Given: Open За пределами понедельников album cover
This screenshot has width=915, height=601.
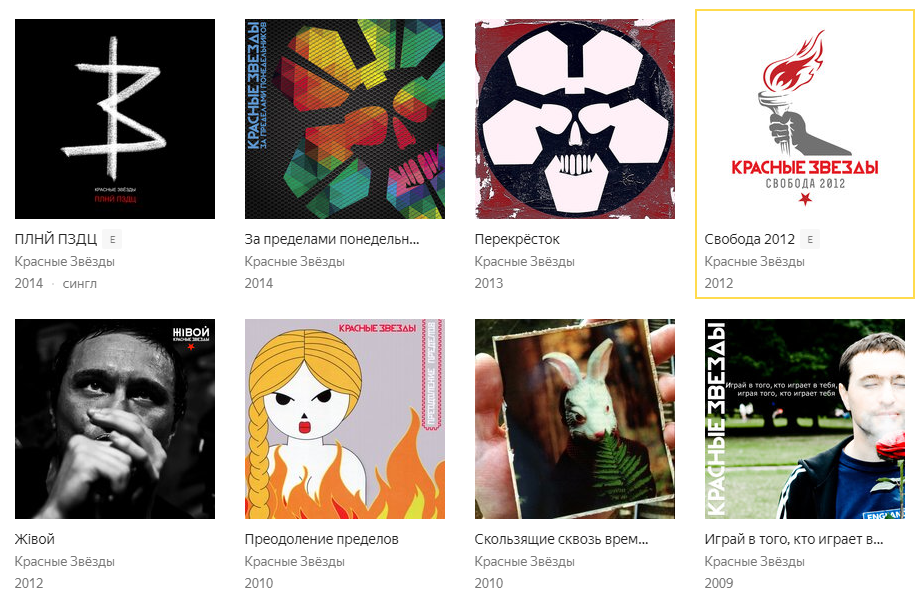Looking at the screenshot, I should click(345, 119).
